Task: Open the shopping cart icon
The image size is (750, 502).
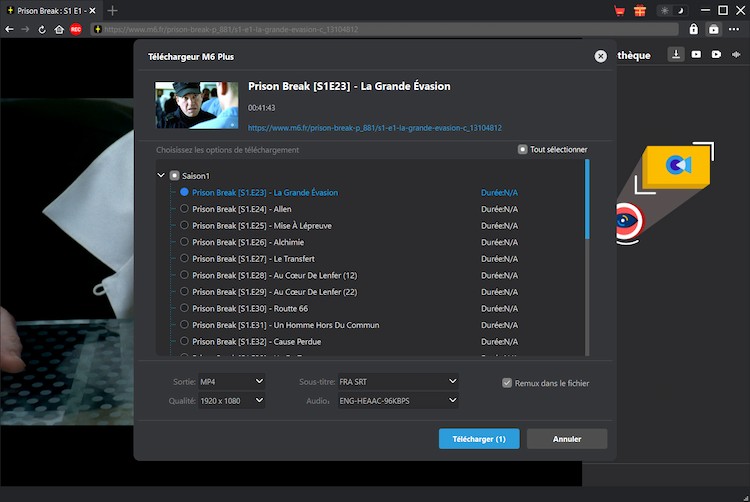Action: (x=619, y=11)
